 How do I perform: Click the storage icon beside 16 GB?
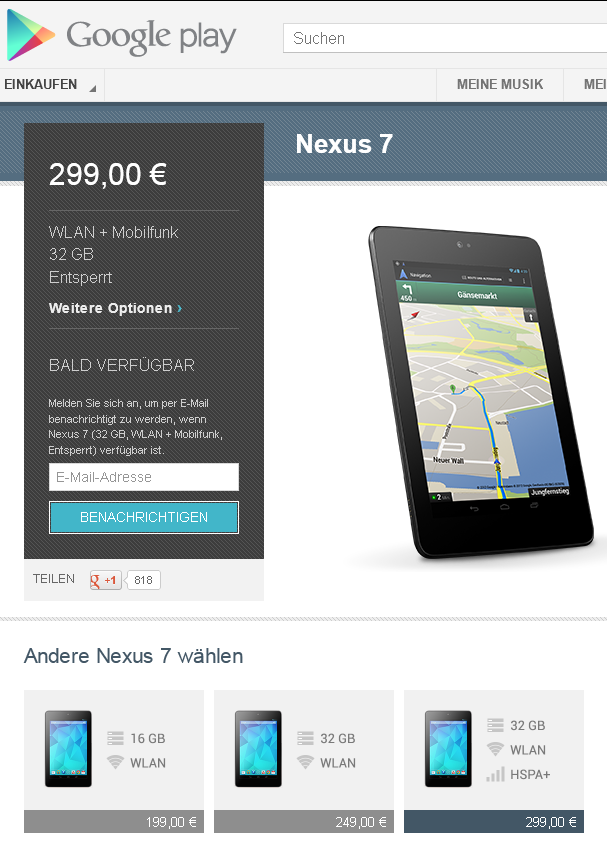click(115, 738)
